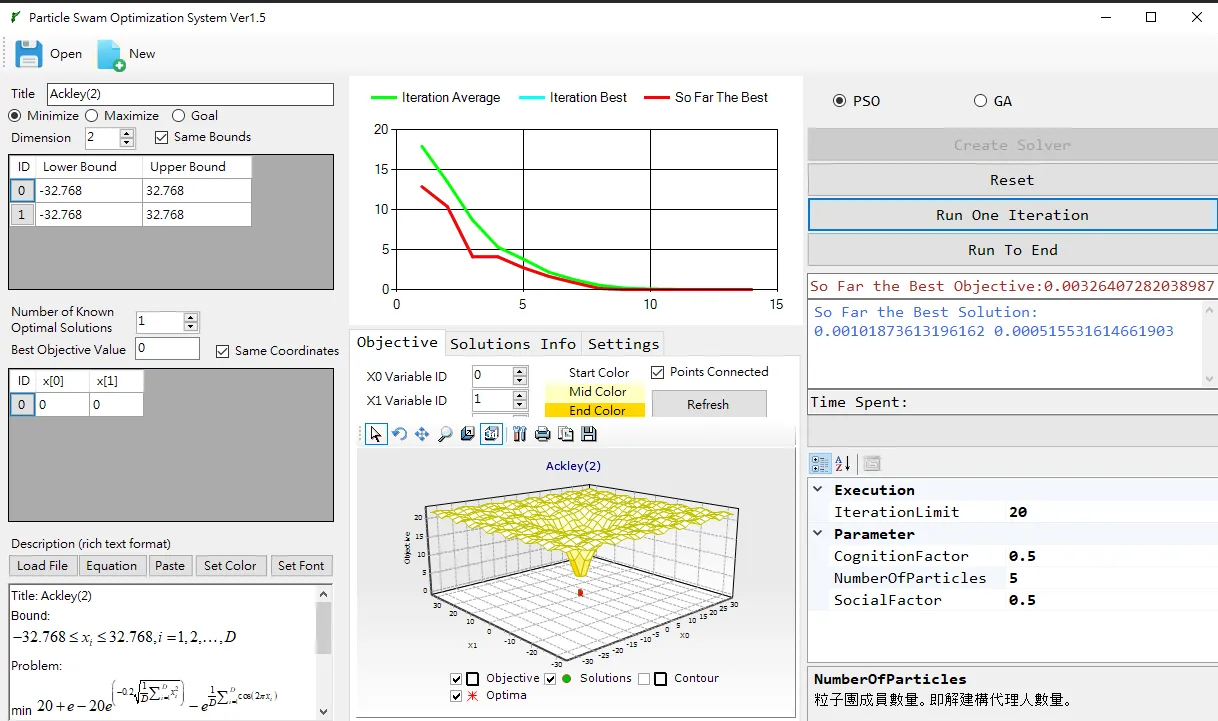Select the IterationLimit property row
Image resolution: width=1218 pixels, height=721 pixels.
(1012, 512)
